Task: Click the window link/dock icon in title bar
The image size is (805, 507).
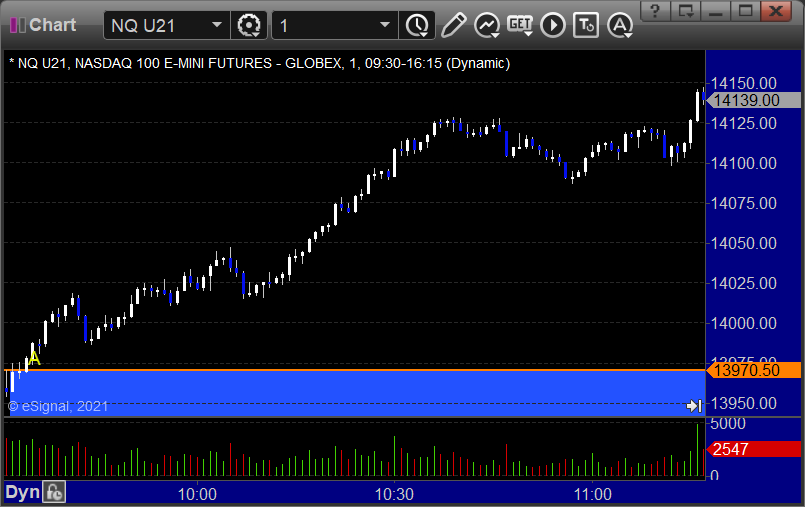Action: 685,11
